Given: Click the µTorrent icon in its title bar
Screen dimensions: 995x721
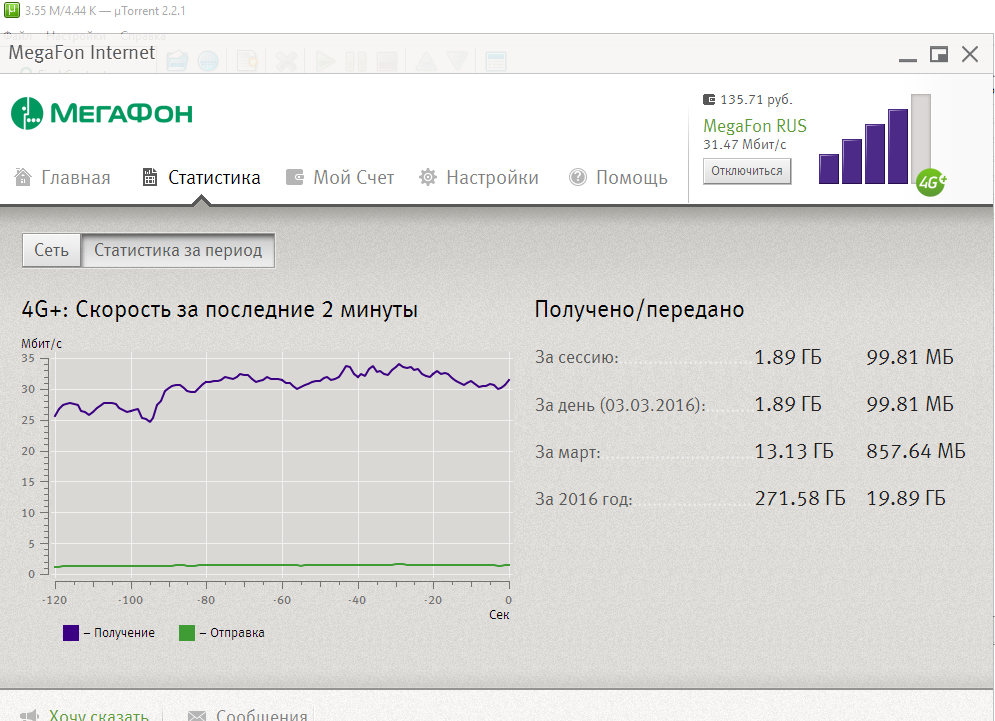Looking at the screenshot, I should point(11,10).
